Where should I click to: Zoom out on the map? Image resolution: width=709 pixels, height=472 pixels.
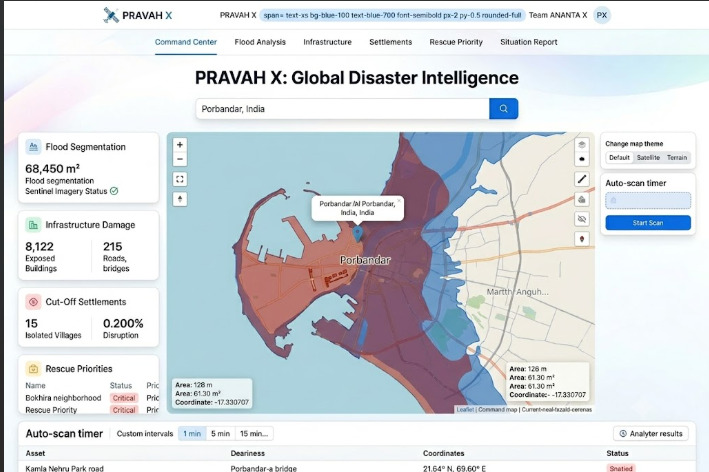(180, 159)
